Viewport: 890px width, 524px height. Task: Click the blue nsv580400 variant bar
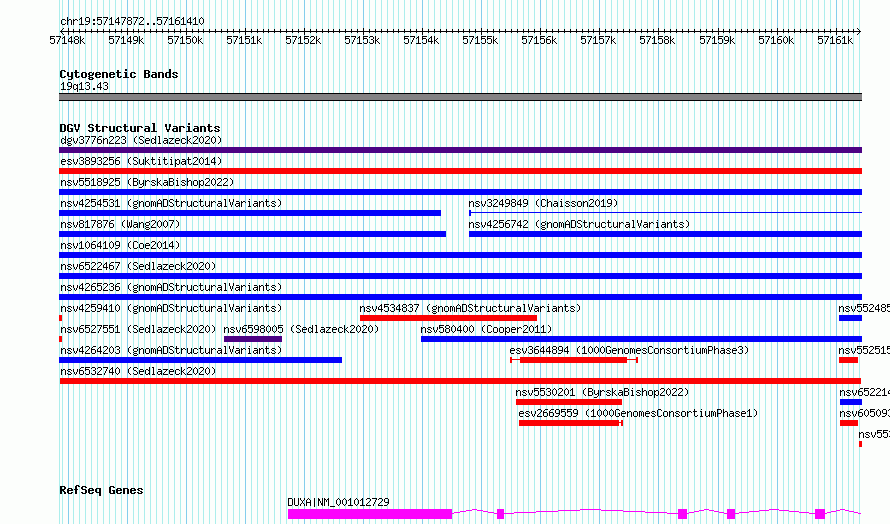pyautogui.click(x=641, y=339)
